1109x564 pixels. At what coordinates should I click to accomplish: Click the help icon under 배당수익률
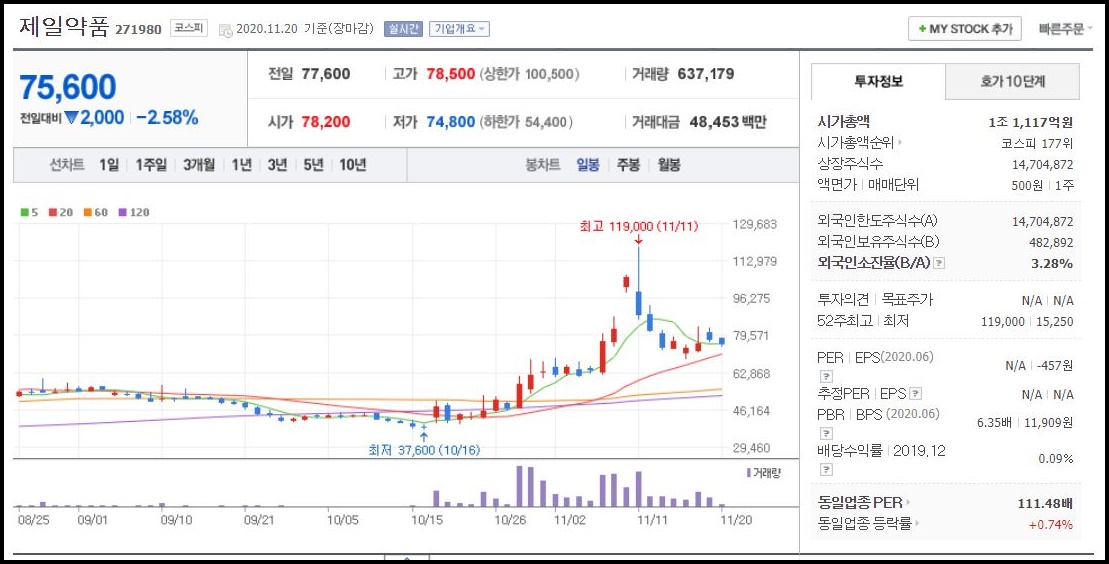(x=825, y=470)
